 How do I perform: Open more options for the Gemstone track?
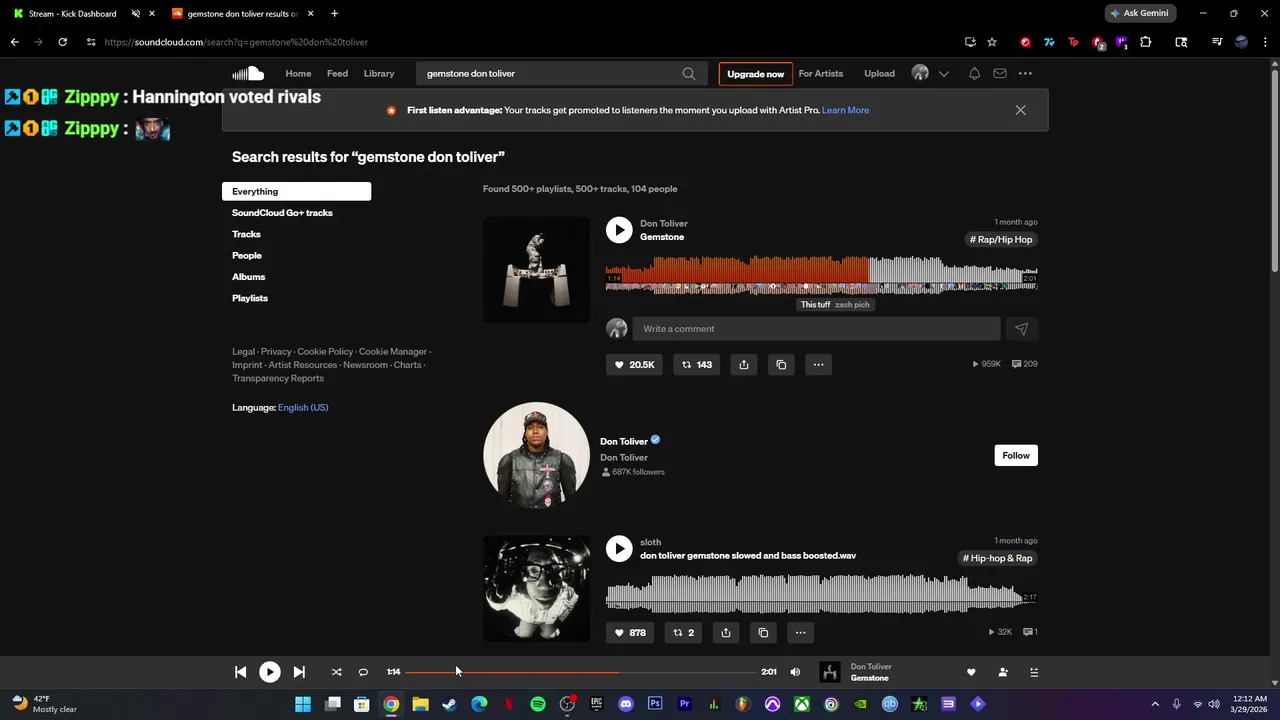tap(818, 365)
